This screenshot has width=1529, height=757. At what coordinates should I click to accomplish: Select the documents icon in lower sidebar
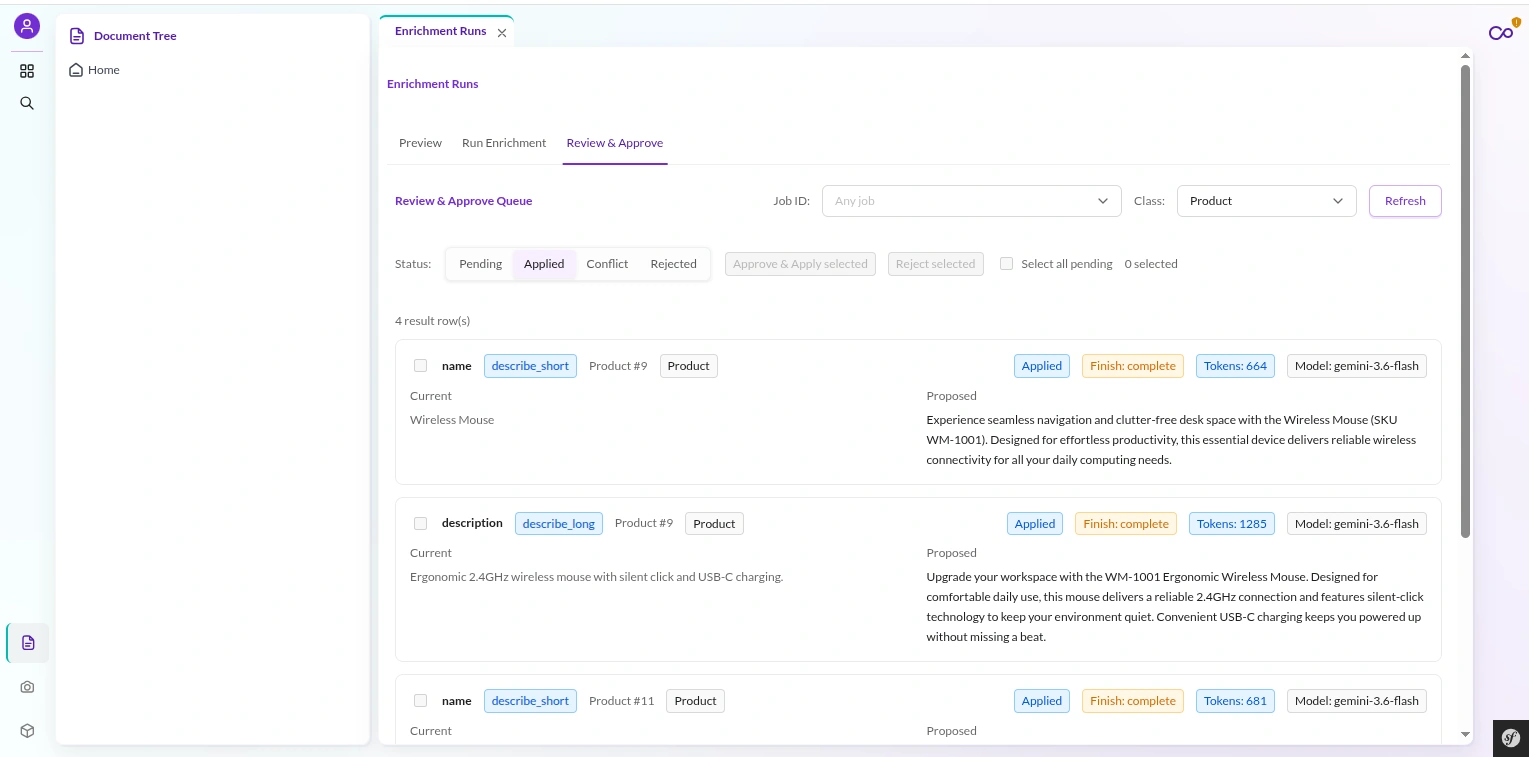pyautogui.click(x=28, y=643)
